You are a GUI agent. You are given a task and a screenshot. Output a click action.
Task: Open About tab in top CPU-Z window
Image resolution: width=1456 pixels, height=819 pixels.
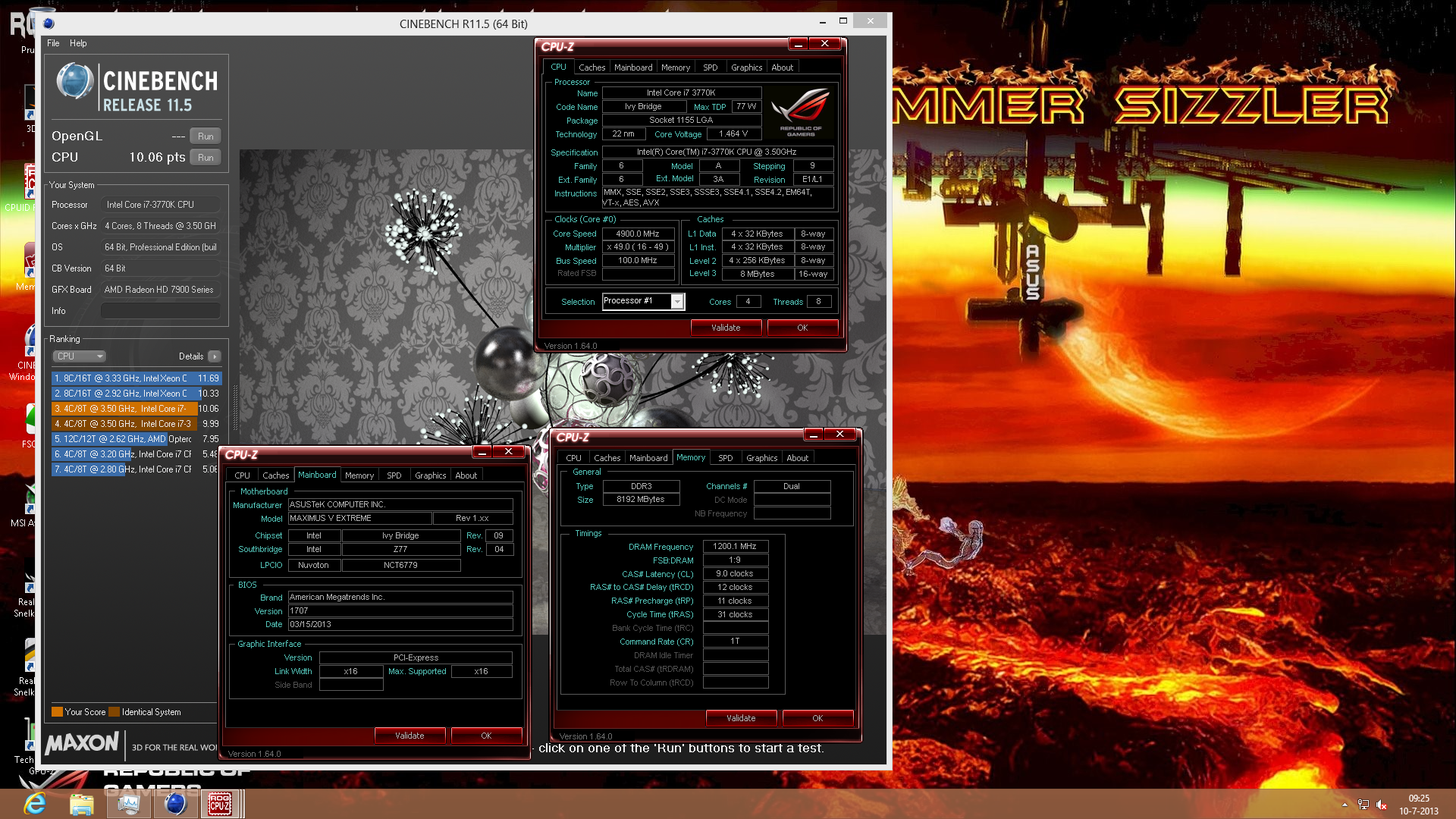[782, 67]
